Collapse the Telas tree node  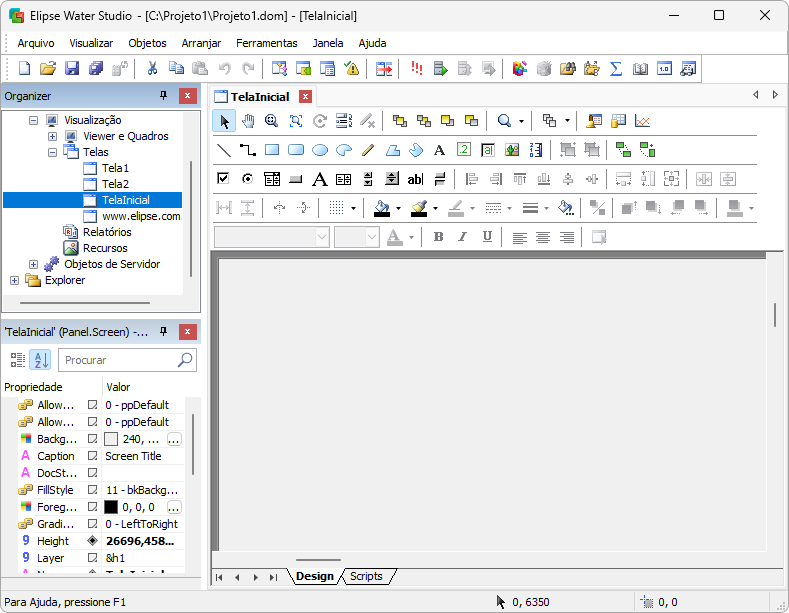[52, 152]
